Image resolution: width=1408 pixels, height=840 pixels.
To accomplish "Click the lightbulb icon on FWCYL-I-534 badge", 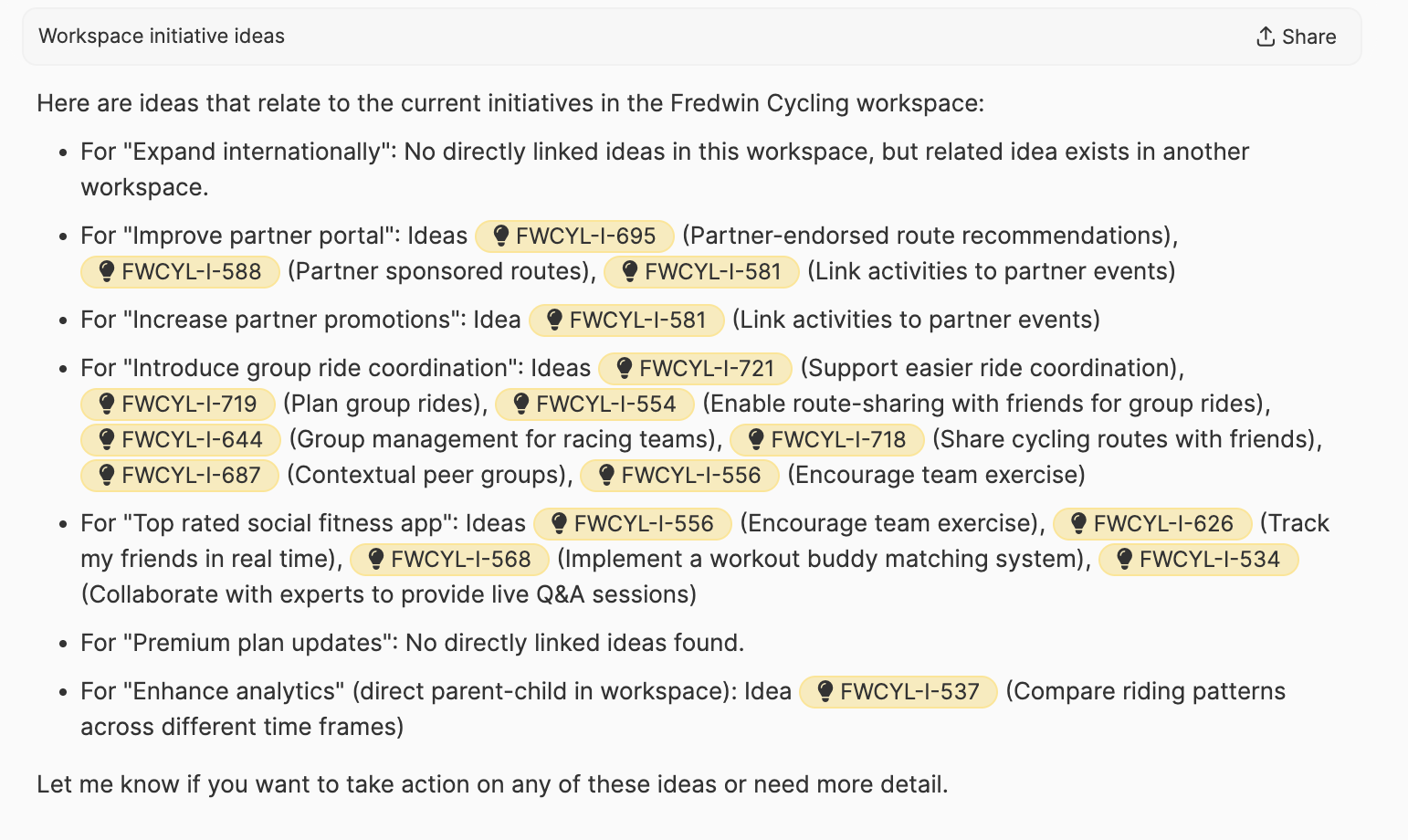I will (x=1124, y=559).
